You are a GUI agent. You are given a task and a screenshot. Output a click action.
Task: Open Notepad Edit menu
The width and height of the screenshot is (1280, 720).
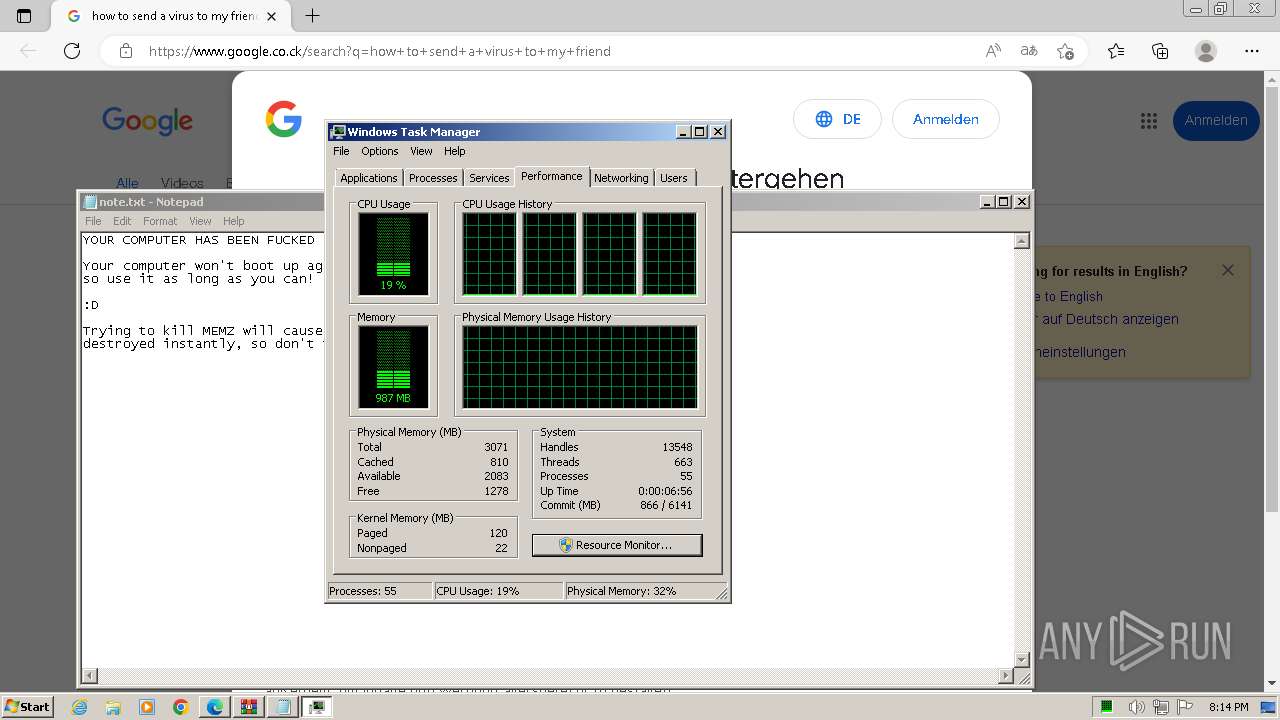[122, 221]
